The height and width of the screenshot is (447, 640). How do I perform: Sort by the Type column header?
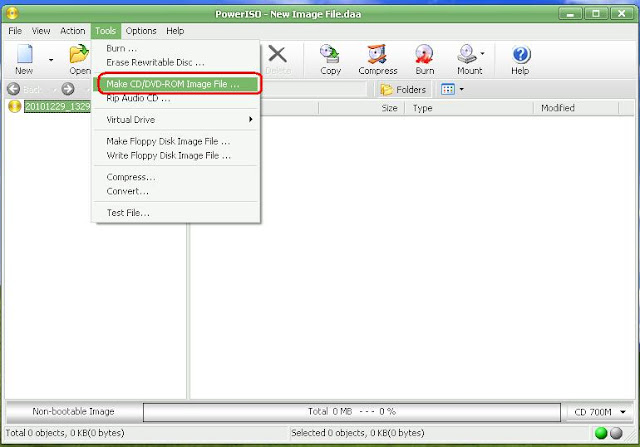pyautogui.click(x=469, y=108)
